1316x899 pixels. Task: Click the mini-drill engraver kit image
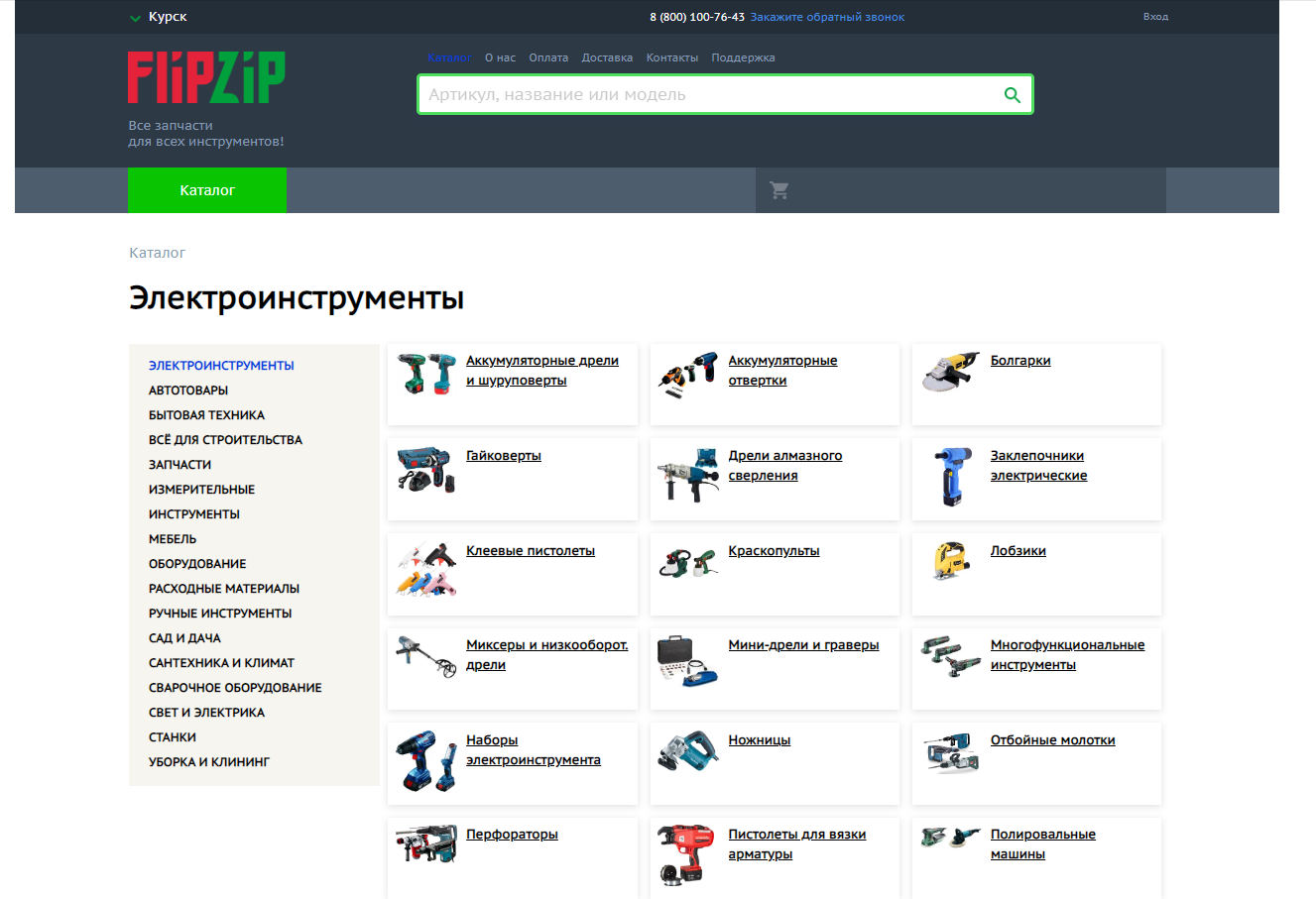[688, 660]
